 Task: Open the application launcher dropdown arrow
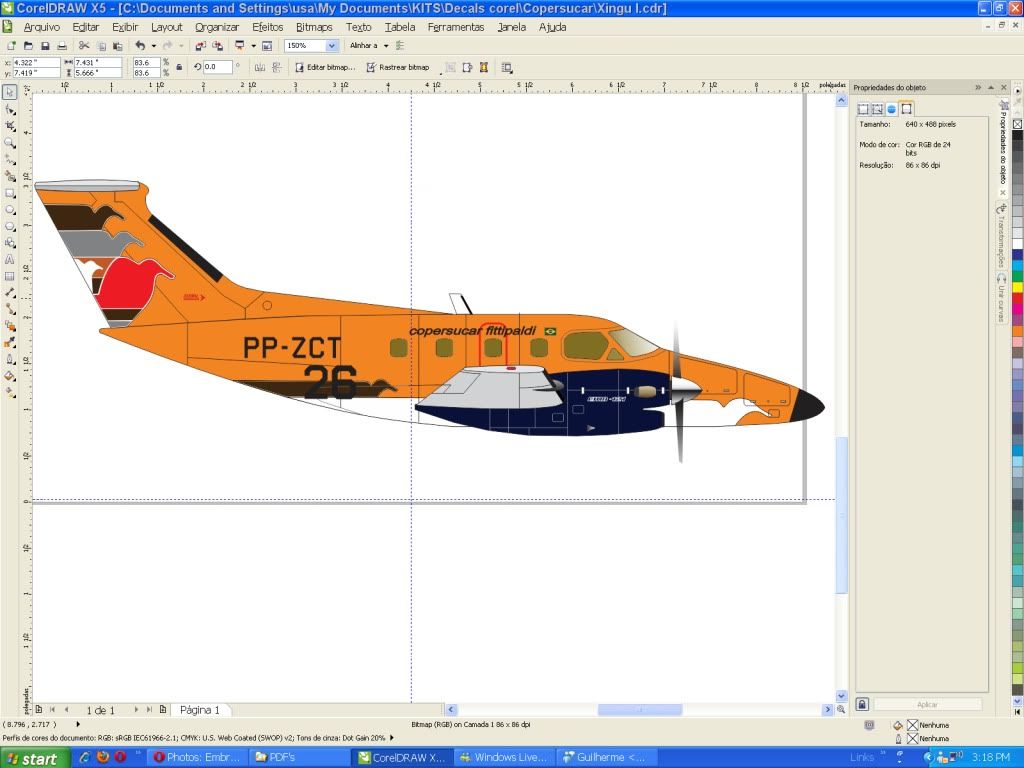(x=253, y=46)
